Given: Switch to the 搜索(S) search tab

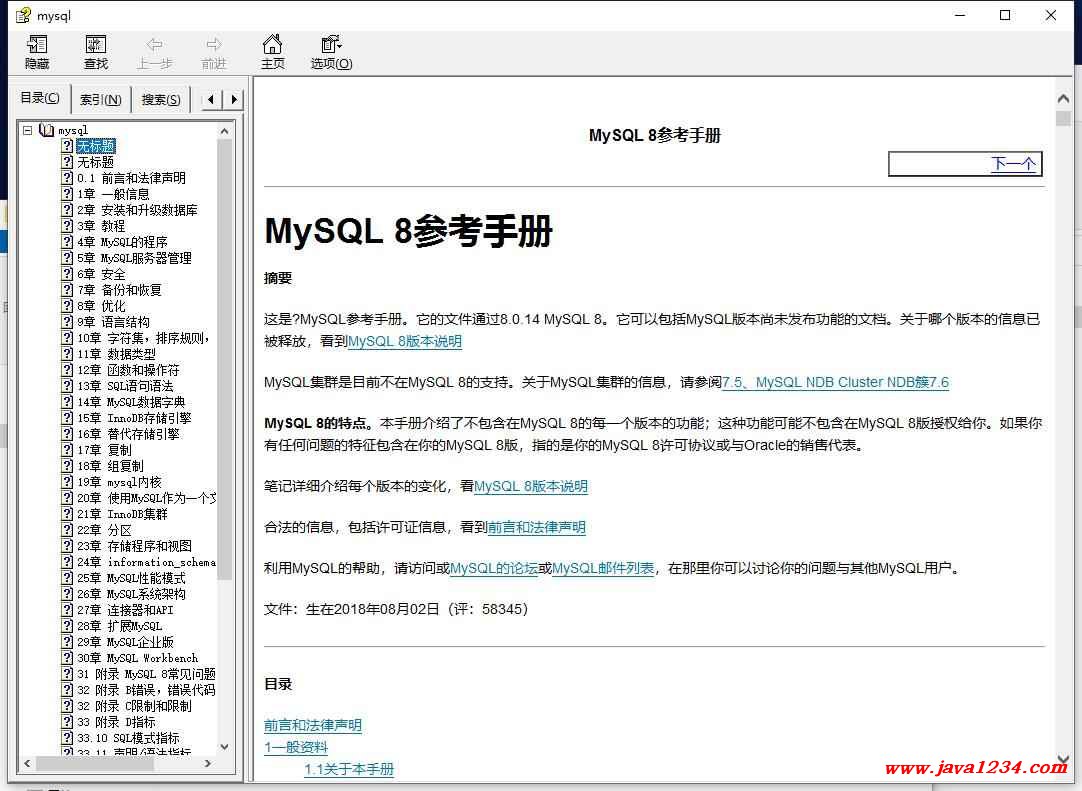Looking at the screenshot, I should tap(161, 99).
